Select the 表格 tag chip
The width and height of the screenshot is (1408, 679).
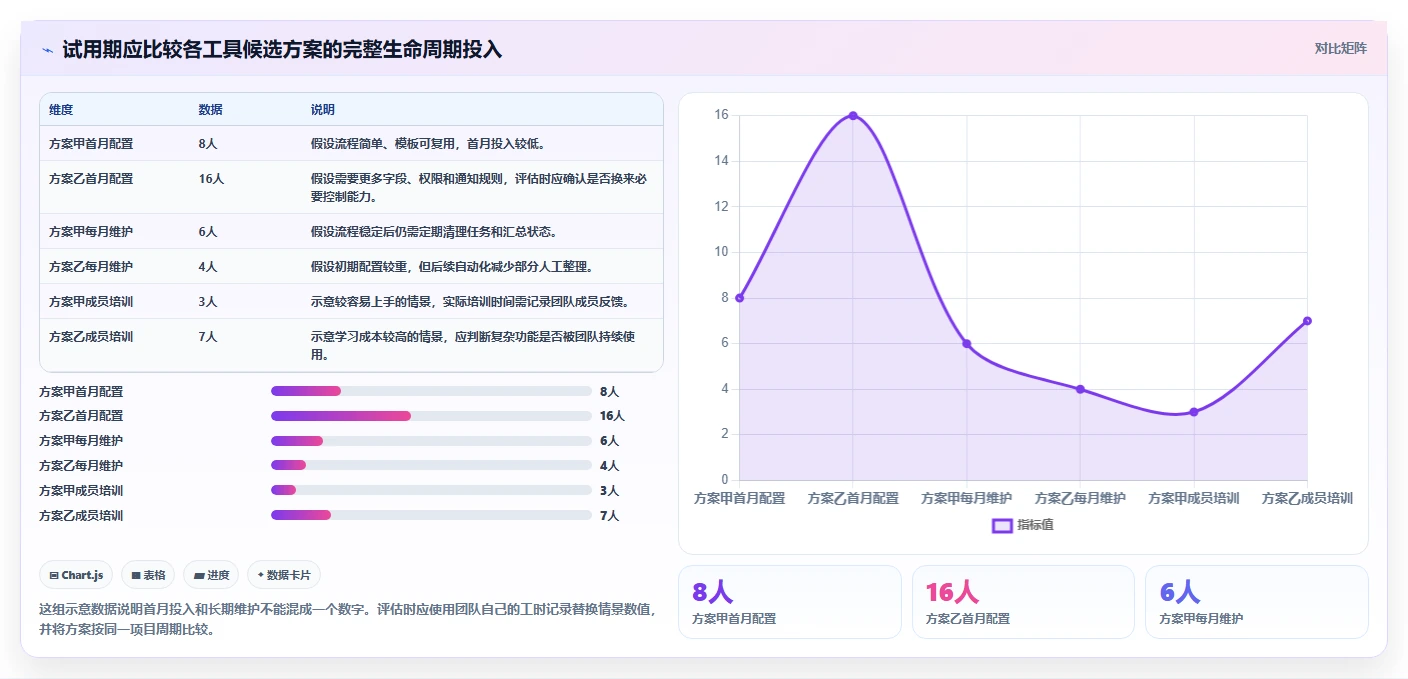(x=148, y=575)
